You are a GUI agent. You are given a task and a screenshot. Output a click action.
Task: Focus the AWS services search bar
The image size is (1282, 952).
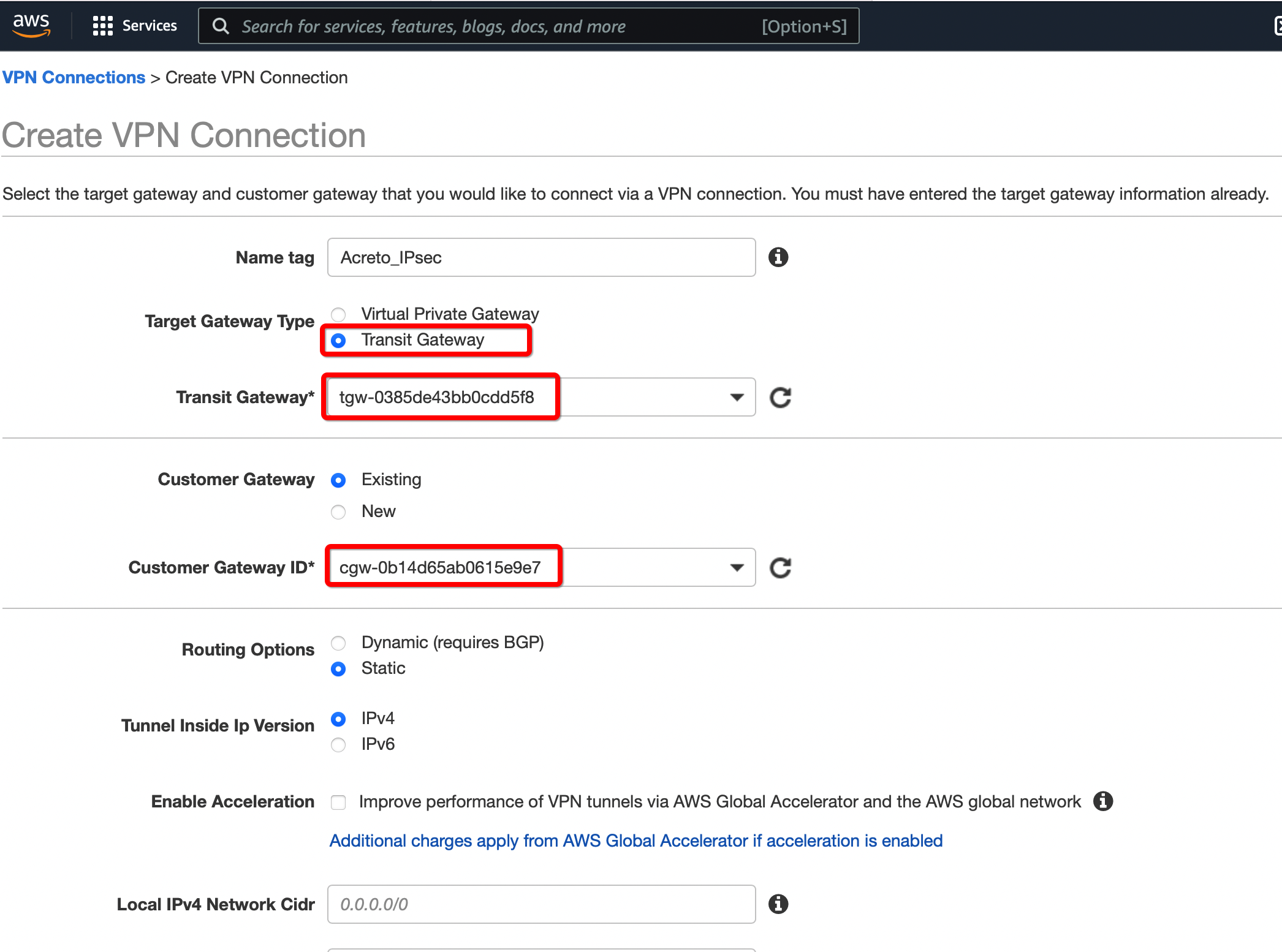[x=528, y=26]
